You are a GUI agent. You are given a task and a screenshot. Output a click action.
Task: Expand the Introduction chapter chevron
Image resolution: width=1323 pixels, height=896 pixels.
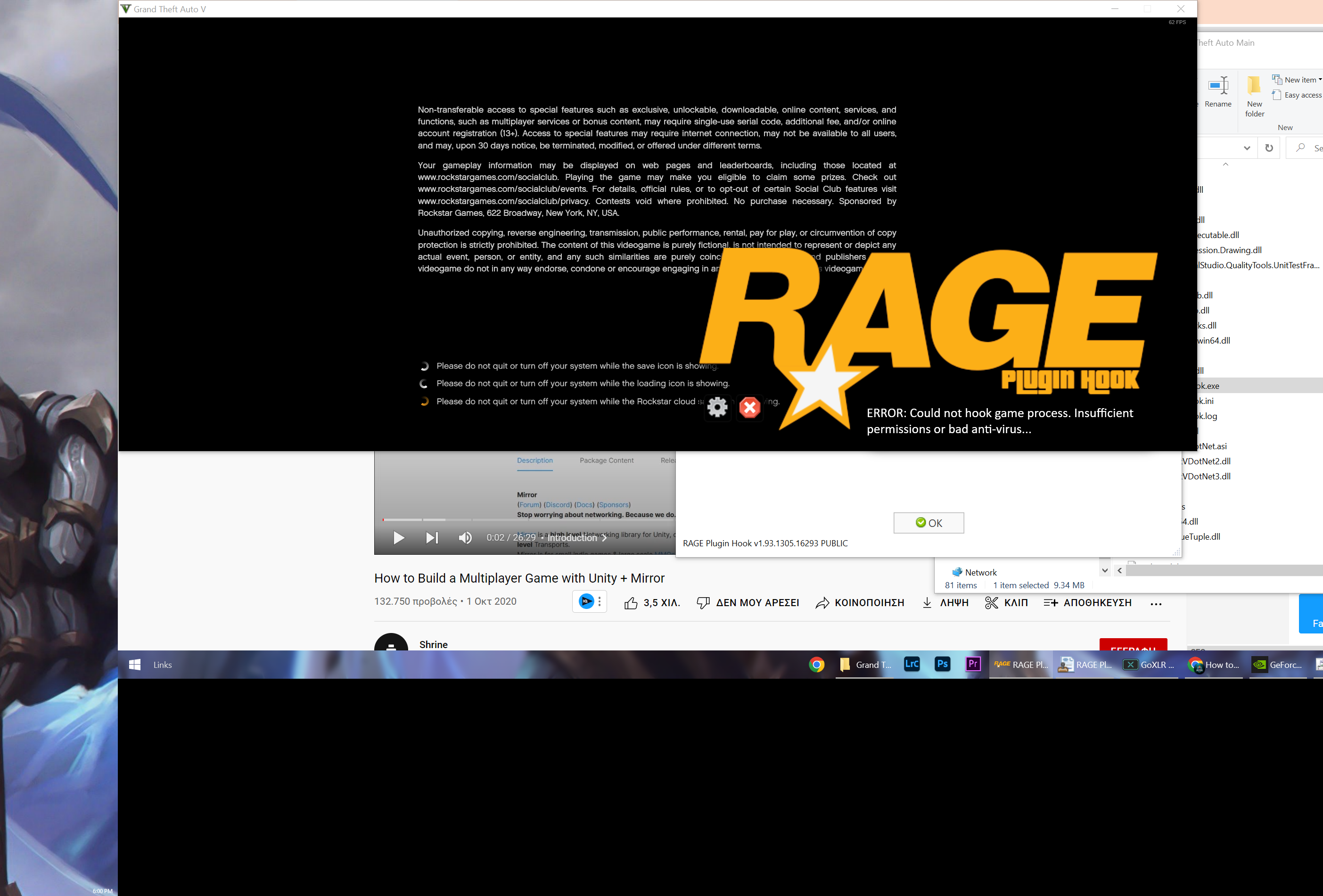pos(605,538)
